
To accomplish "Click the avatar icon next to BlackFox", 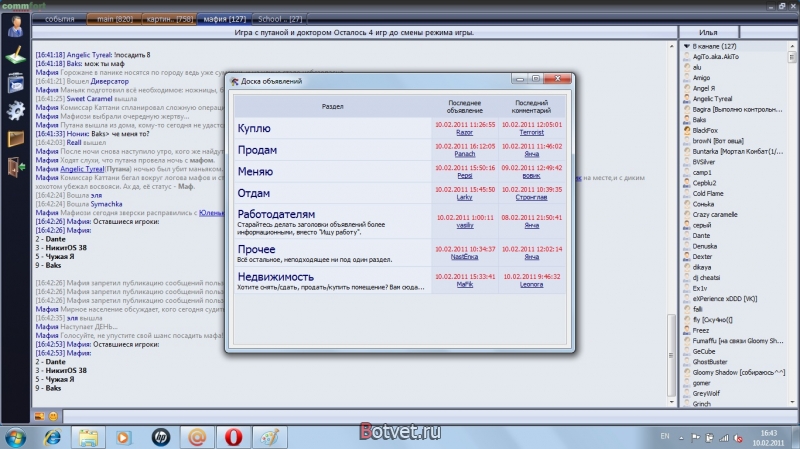I will point(687,130).
